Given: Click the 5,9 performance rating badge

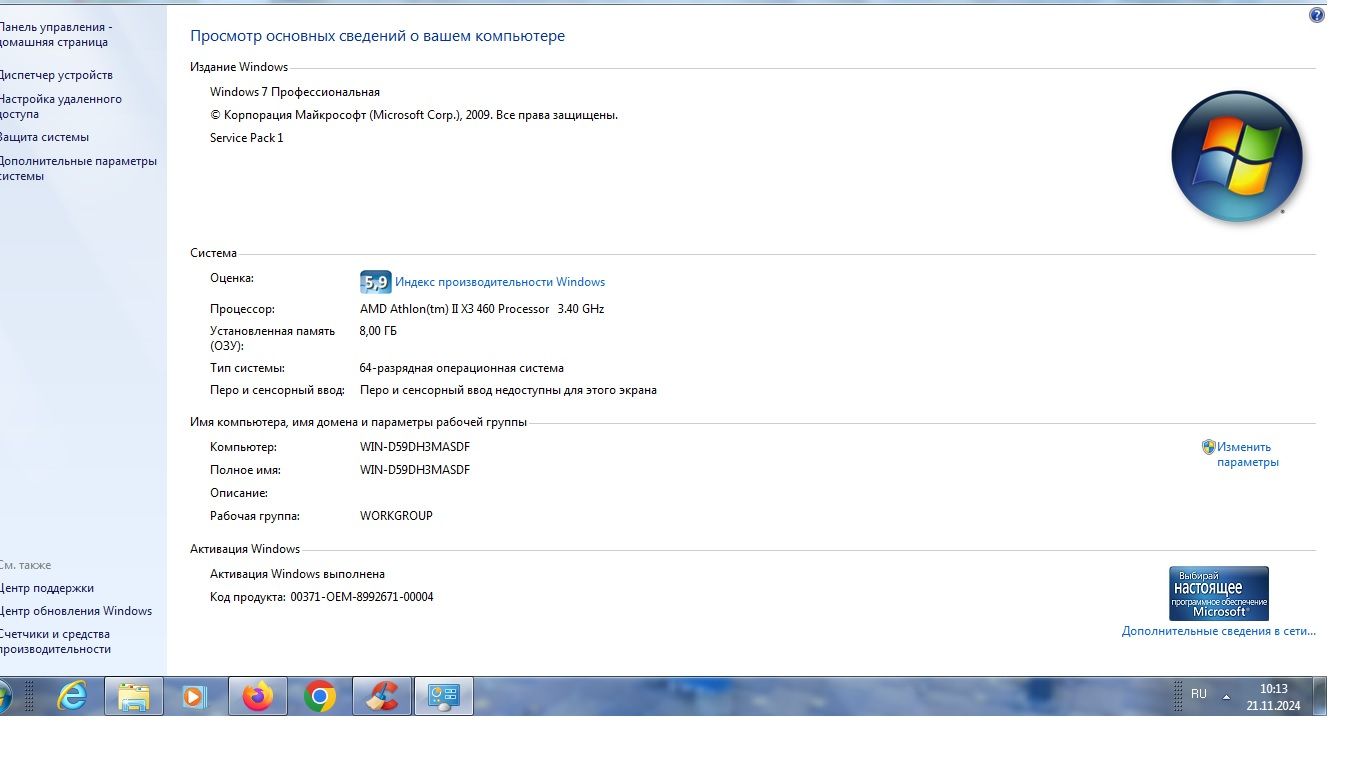Looking at the screenshot, I should click(x=375, y=282).
